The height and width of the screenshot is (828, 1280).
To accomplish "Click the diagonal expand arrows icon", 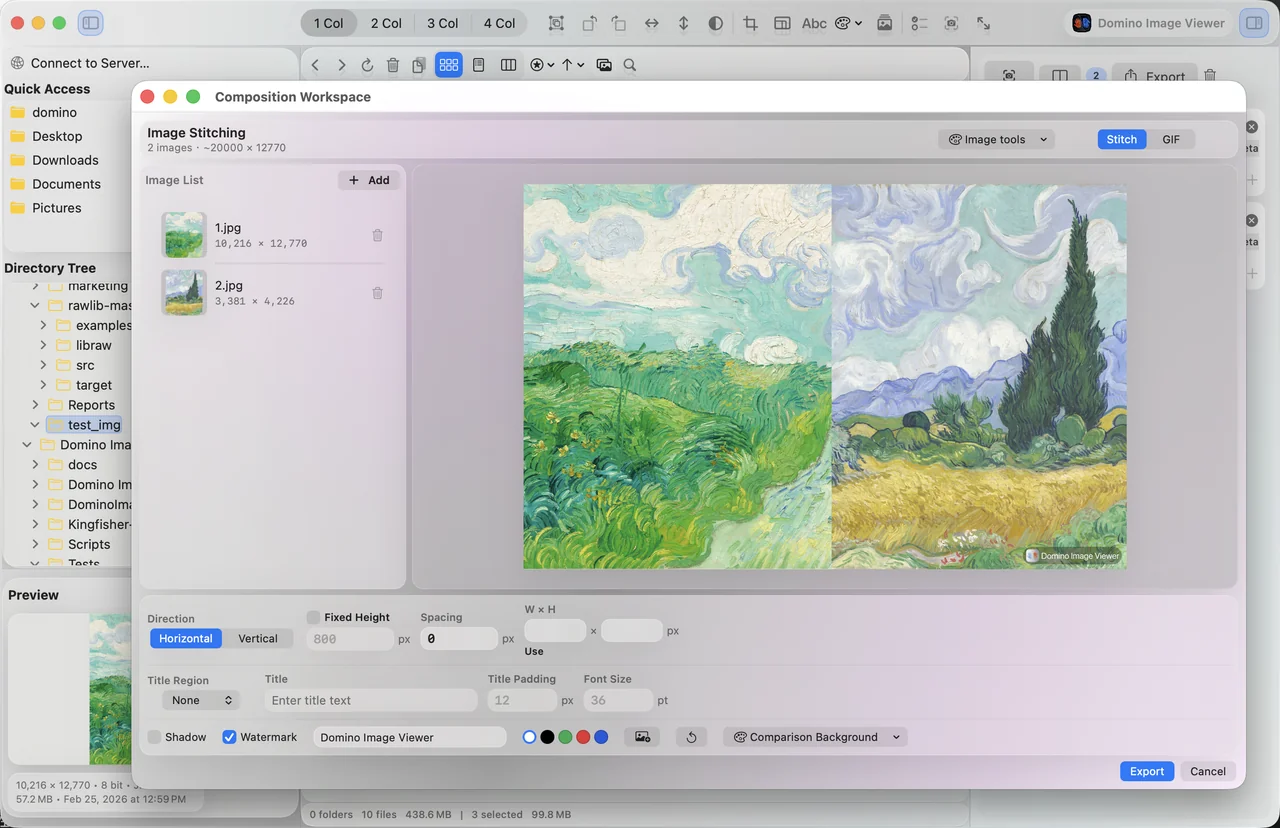I will pyautogui.click(x=984, y=23).
